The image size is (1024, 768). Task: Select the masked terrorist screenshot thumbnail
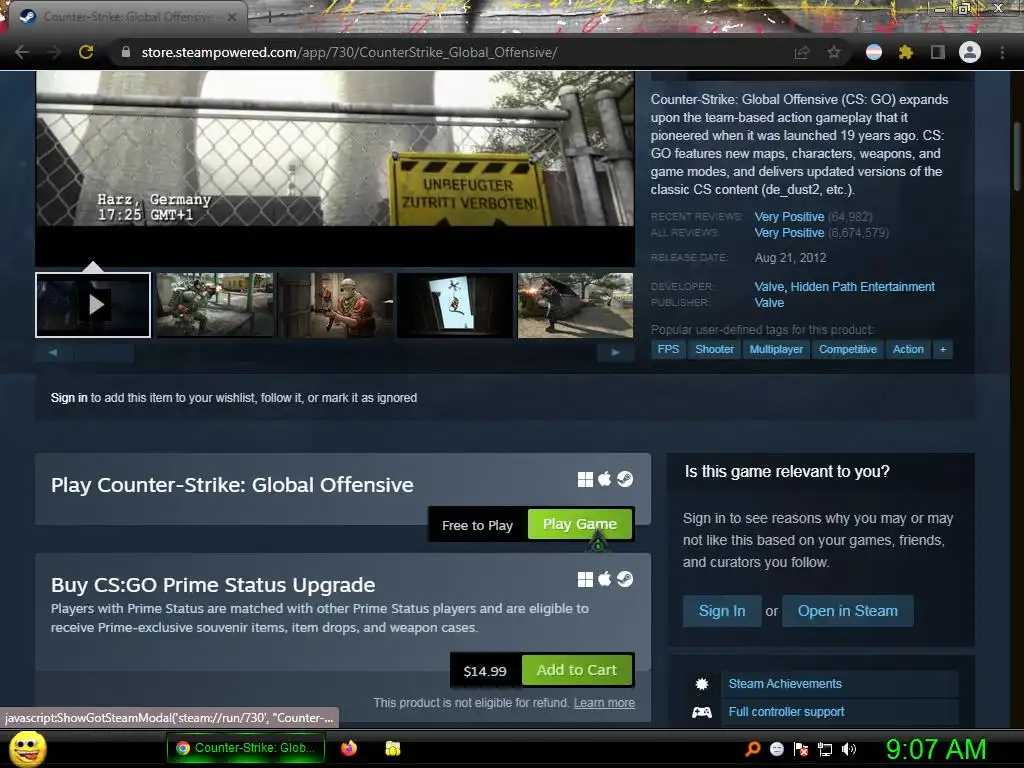click(336, 305)
